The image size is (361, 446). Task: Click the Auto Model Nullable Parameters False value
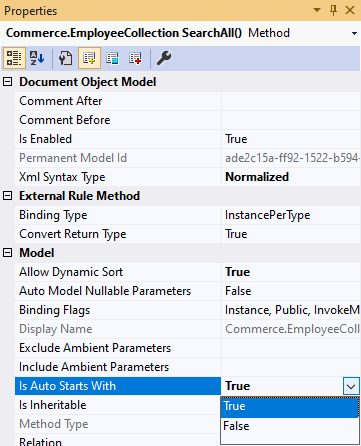291,291
